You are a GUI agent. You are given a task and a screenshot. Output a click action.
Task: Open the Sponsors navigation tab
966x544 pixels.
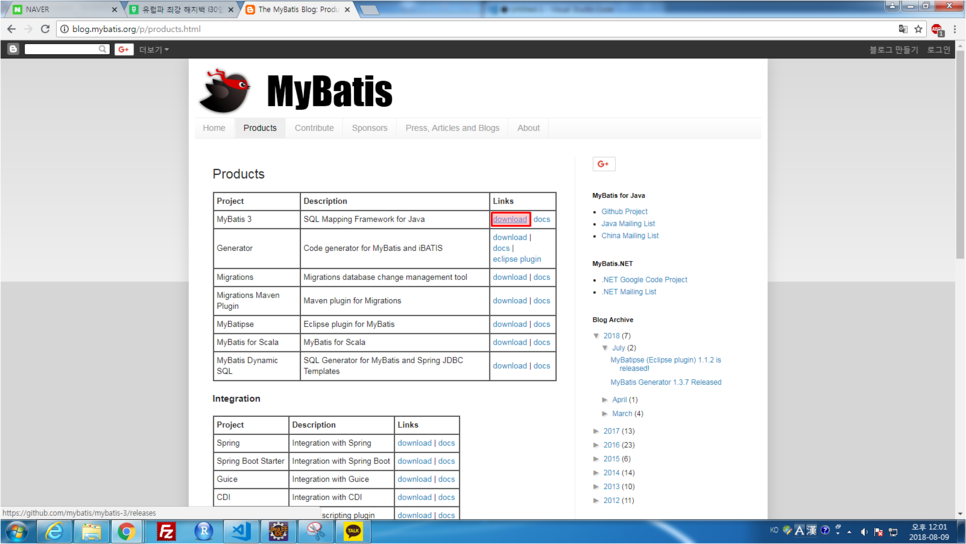370,128
